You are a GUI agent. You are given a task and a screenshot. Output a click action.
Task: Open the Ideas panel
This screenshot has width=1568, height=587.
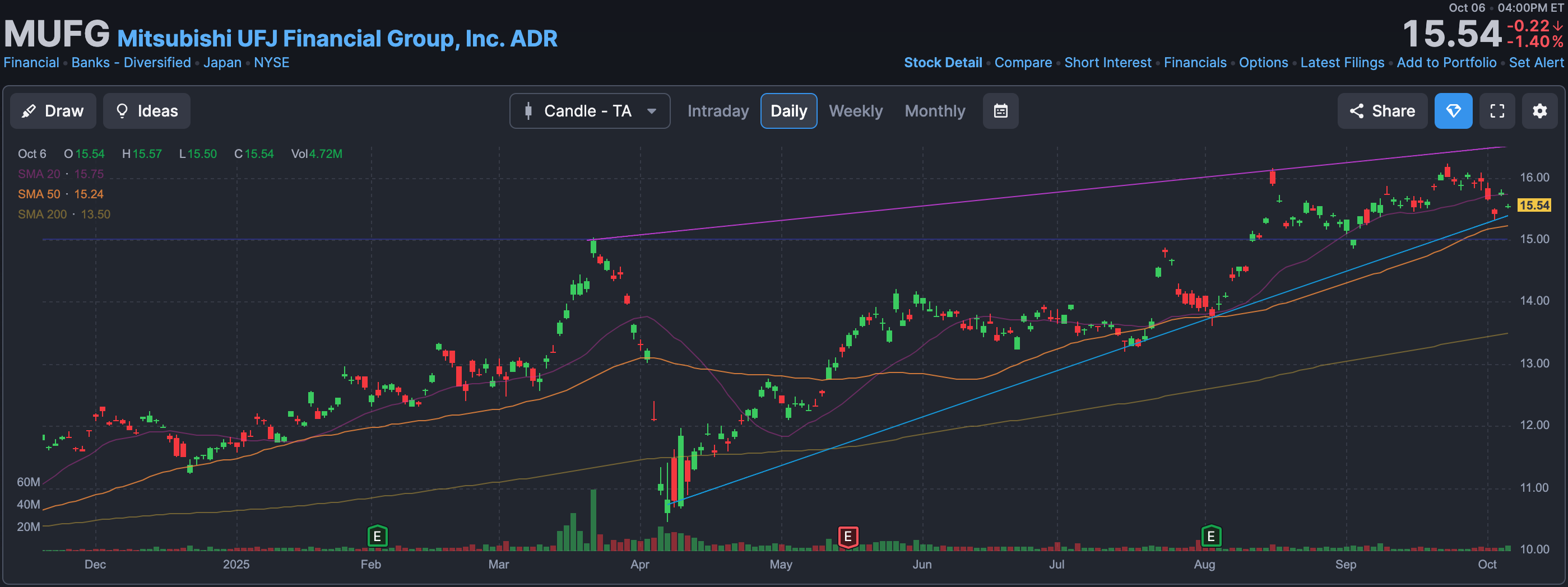point(147,111)
